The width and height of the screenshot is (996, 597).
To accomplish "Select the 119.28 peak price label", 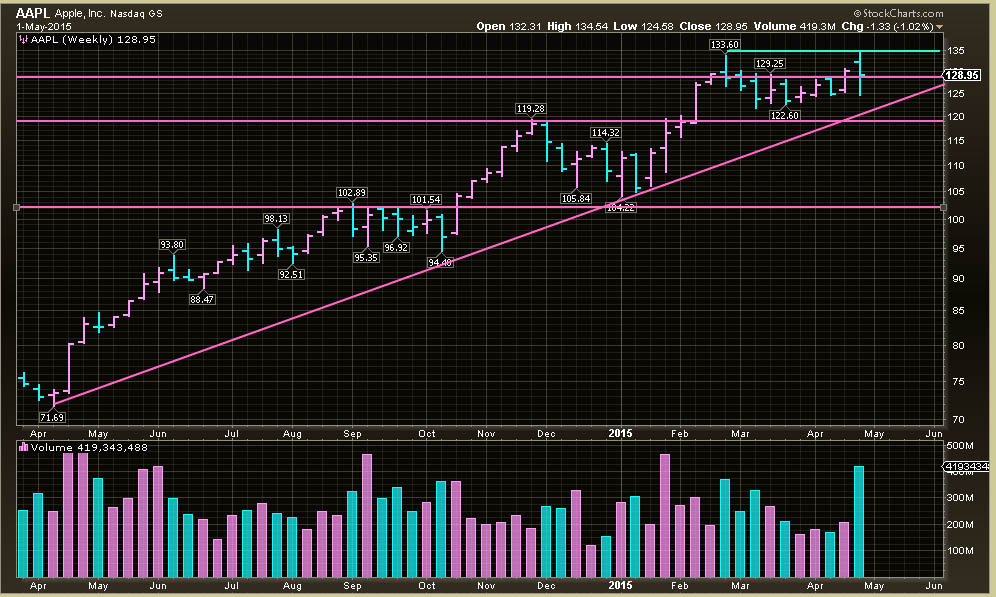I will click(530, 109).
